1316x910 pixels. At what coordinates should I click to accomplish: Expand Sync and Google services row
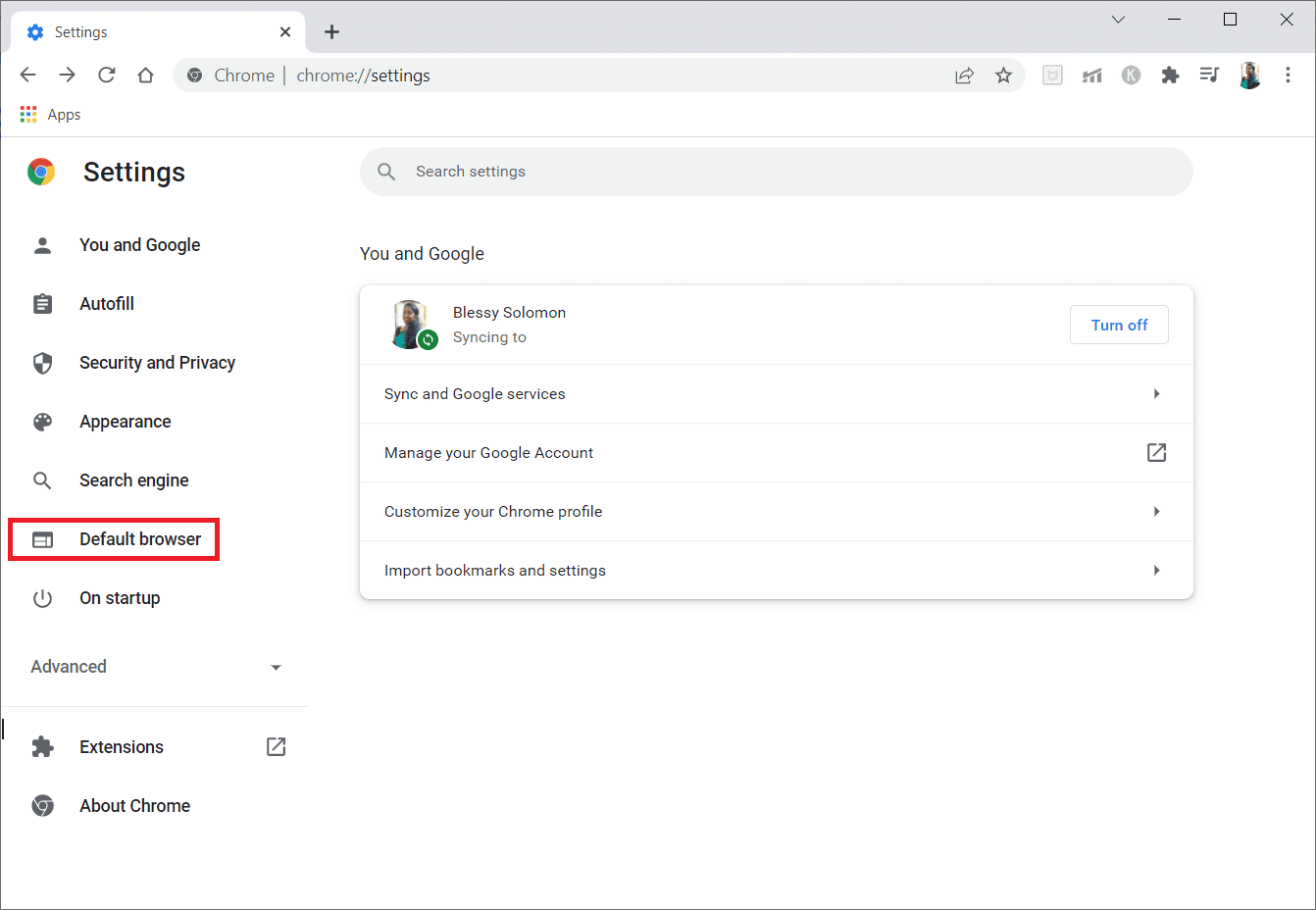click(776, 394)
